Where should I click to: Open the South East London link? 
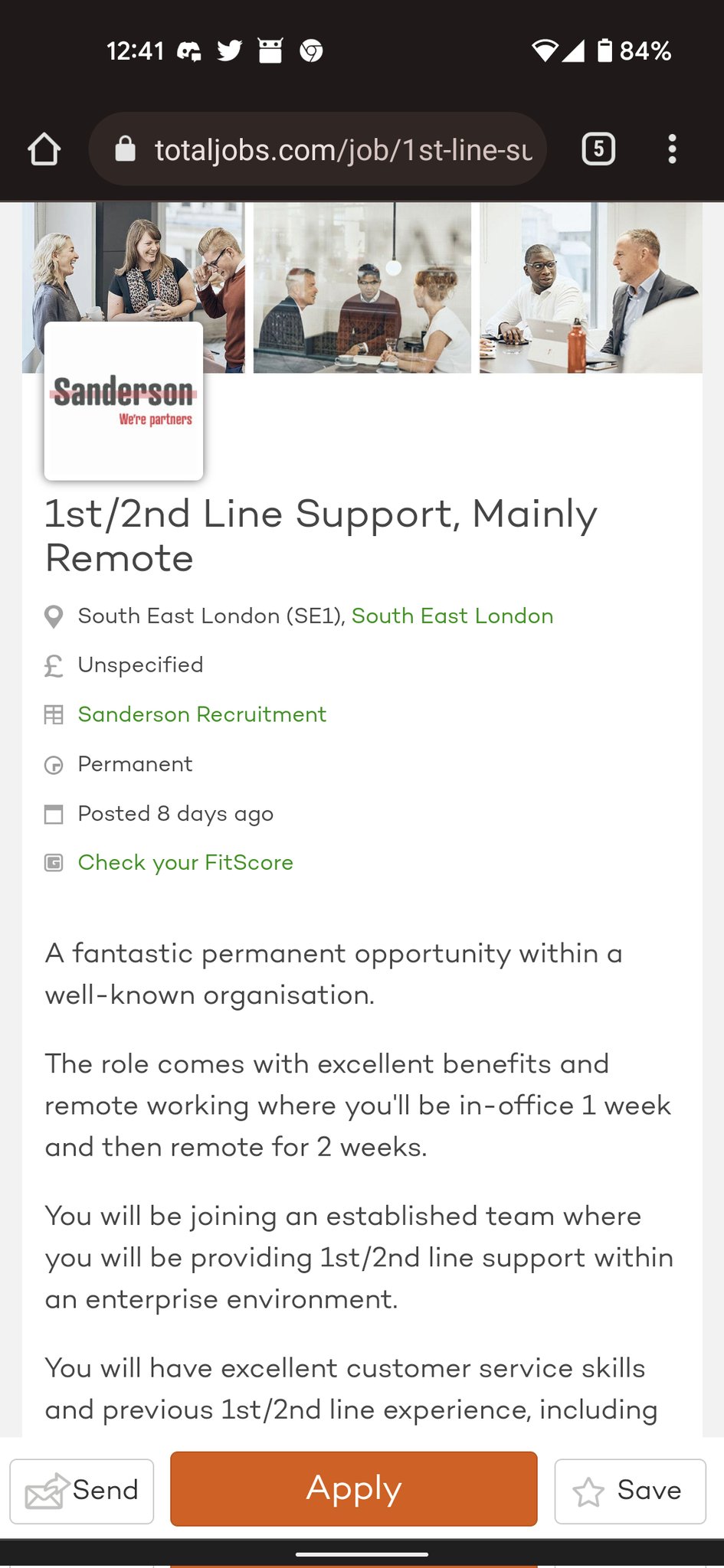click(452, 616)
